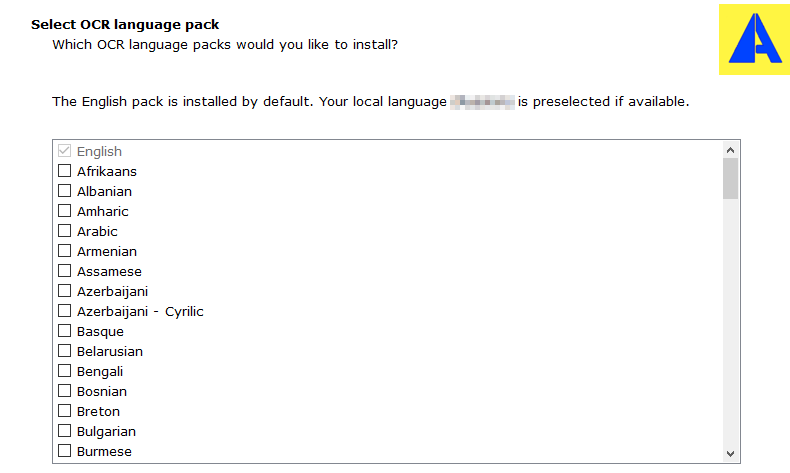Screen dimensions: 790x473
Task: Tick the Afrikaans checkbox
Action: coord(64,171)
